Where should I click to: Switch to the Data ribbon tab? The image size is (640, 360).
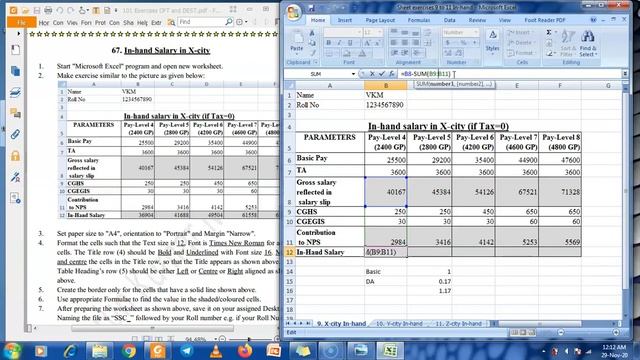point(449,20)
